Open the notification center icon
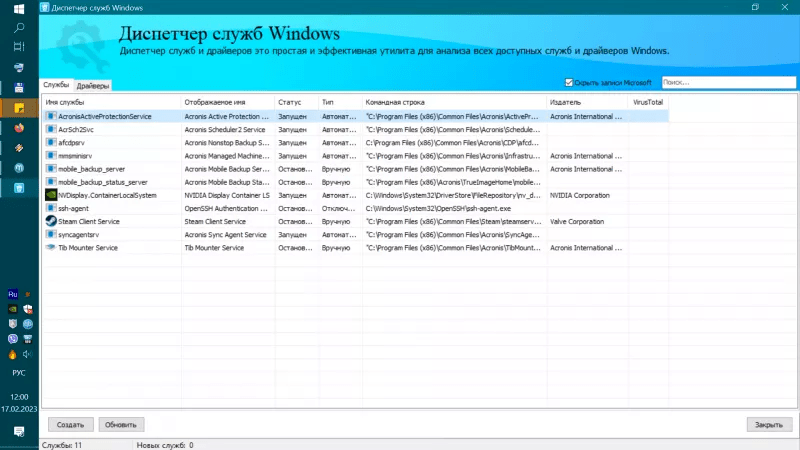This screenshot has height=450, width=800. (x=19, y=432)
